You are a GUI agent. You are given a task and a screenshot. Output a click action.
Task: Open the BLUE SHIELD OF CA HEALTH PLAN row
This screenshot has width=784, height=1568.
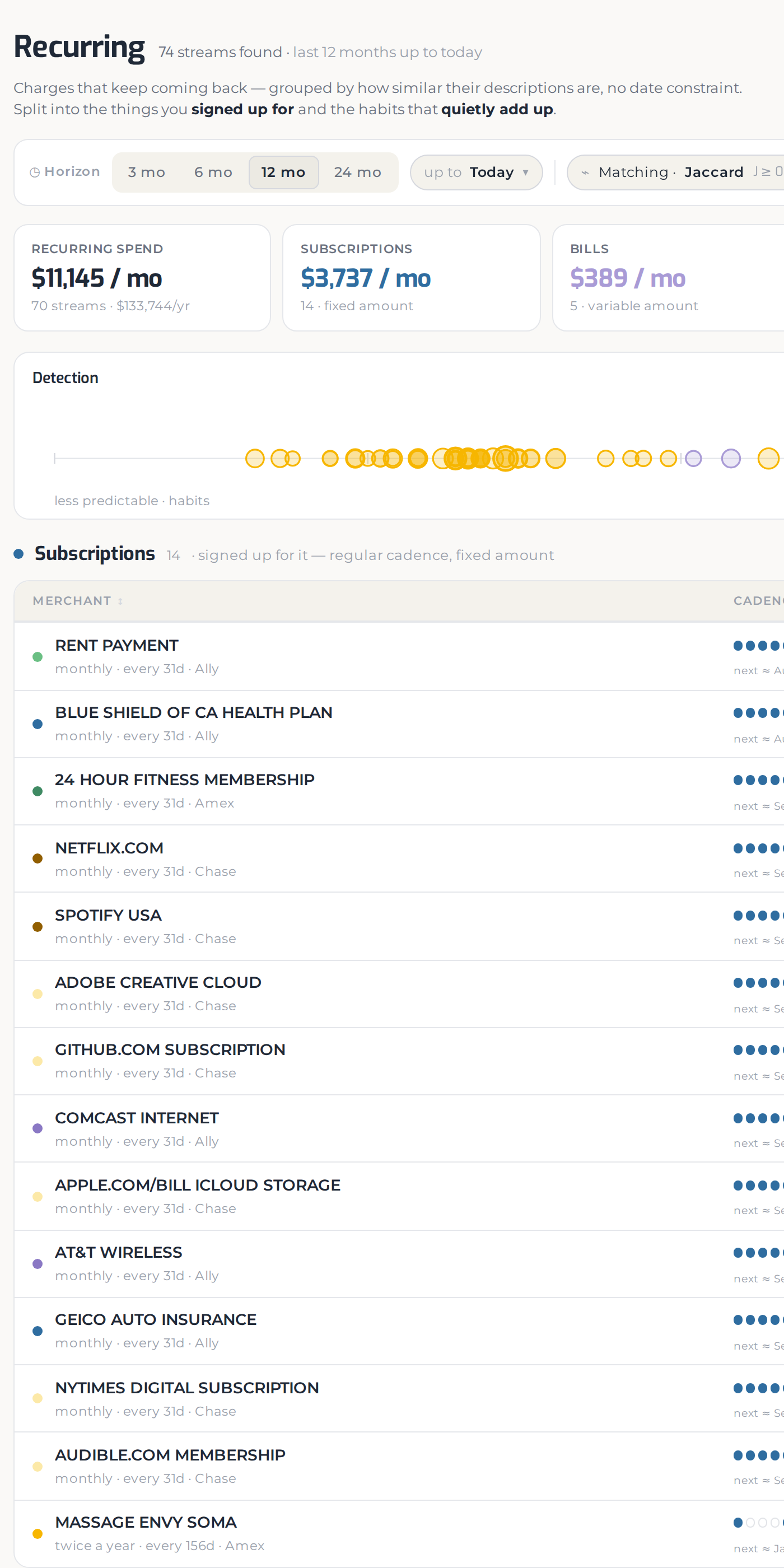coord(399,724)
